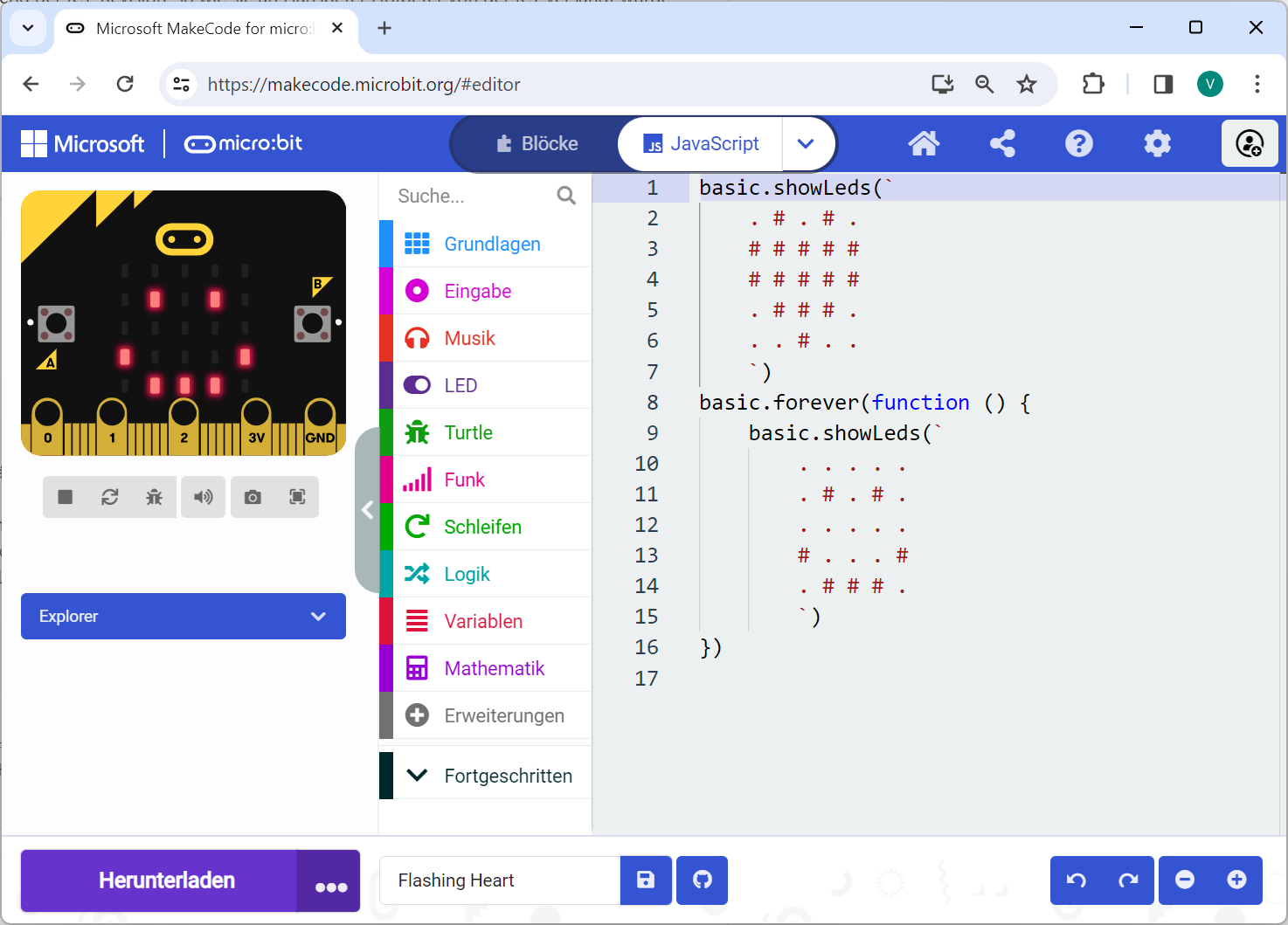Toggle simulator debug mode bug icon
The height and width of the screenshot is (925, 1288).
pyautogui.click(x=155, y=497)
